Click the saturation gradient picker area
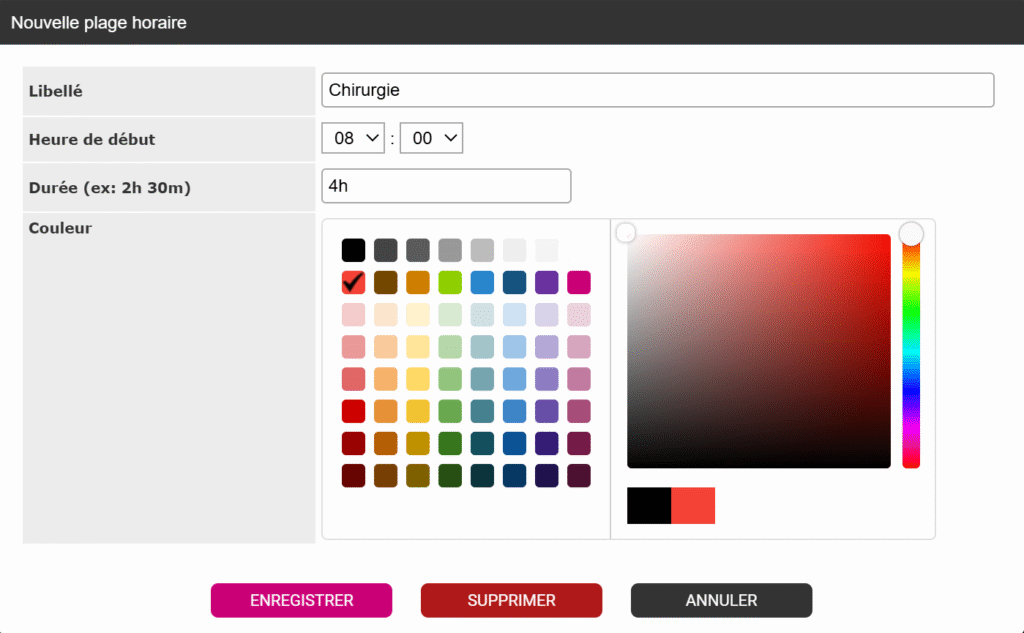This screenshot has height=633, width=1024. (x=758, y=351)
